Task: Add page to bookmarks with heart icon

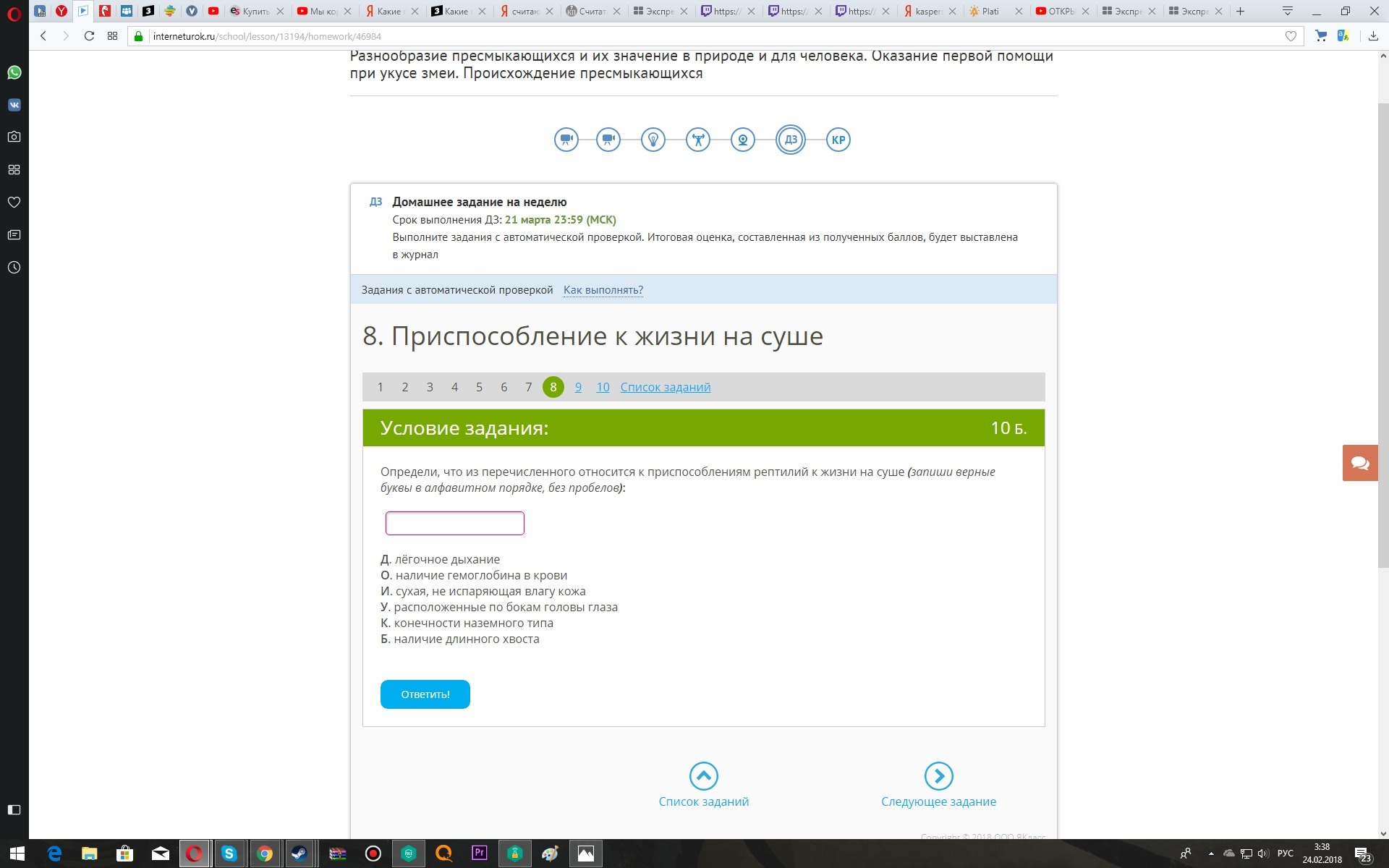Action: (x=1291, y=36)
